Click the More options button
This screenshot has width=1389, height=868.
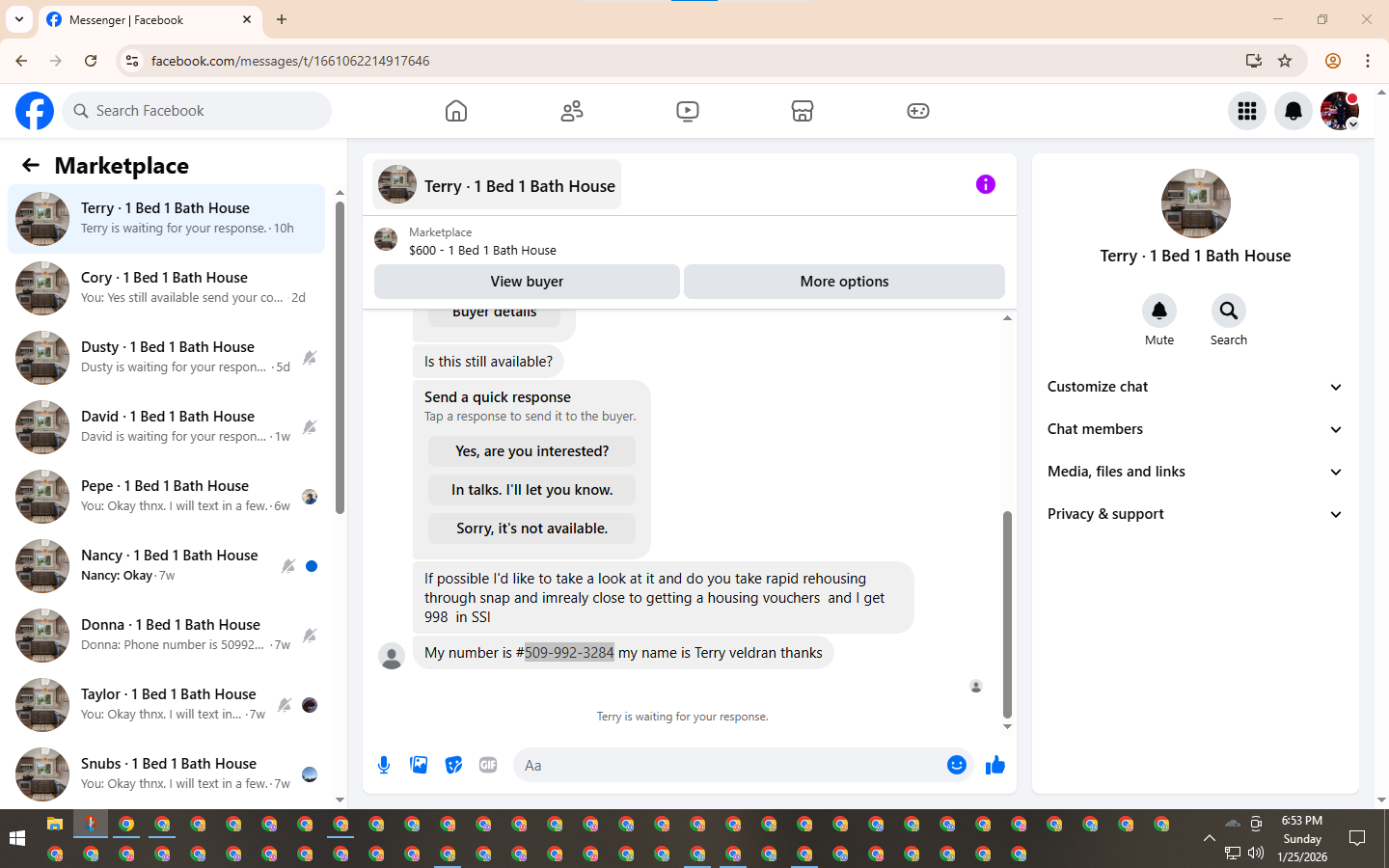click(844, 282)
